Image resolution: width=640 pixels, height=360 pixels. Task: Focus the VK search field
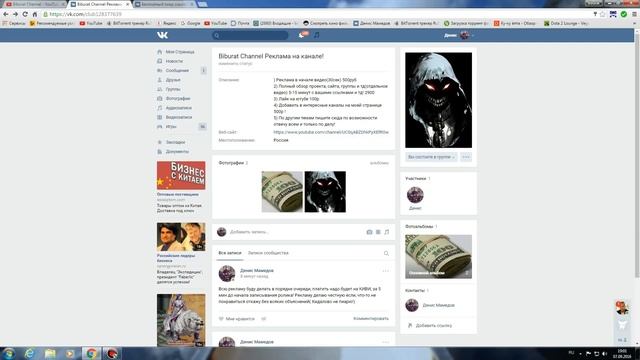[250, 36]
